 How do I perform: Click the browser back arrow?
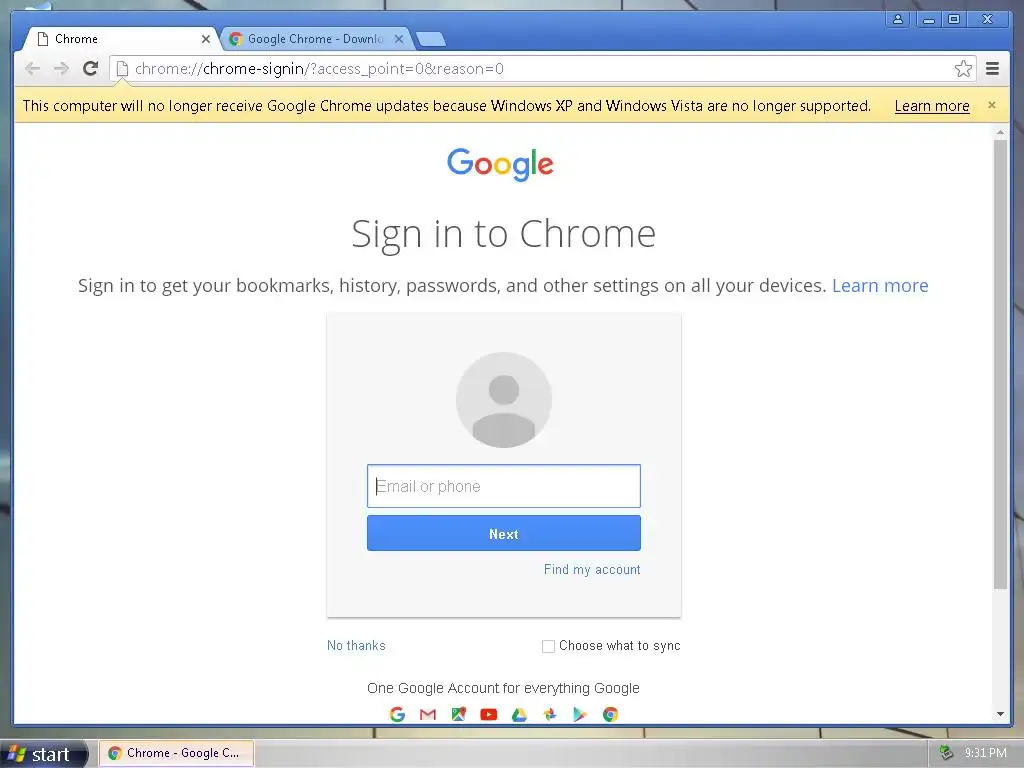pos(32,69)
